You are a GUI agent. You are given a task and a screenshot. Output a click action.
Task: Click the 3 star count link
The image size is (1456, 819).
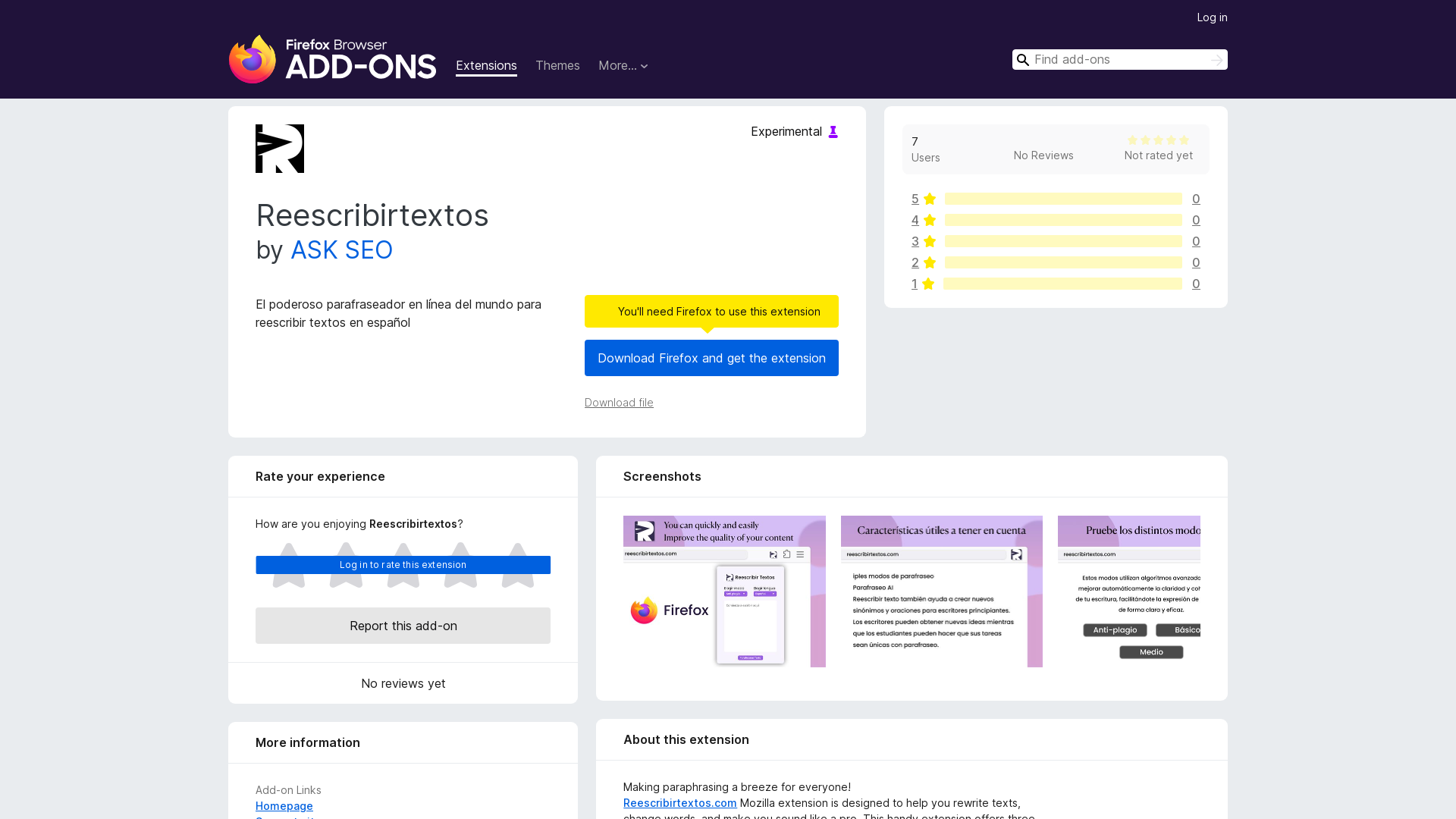click(915, 241)
